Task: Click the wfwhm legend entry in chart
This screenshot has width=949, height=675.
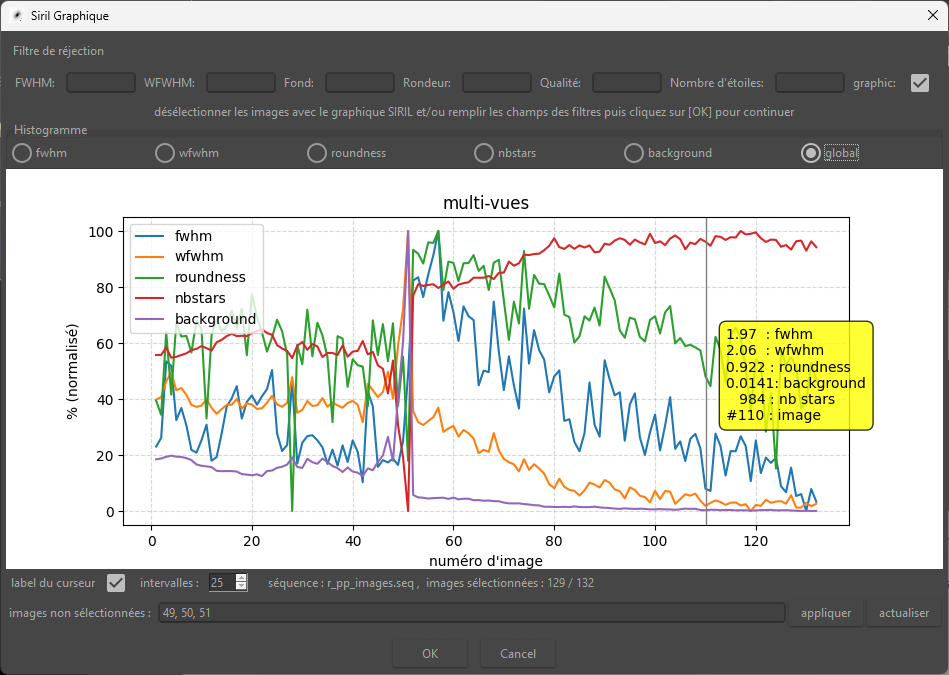Action: 179,256
